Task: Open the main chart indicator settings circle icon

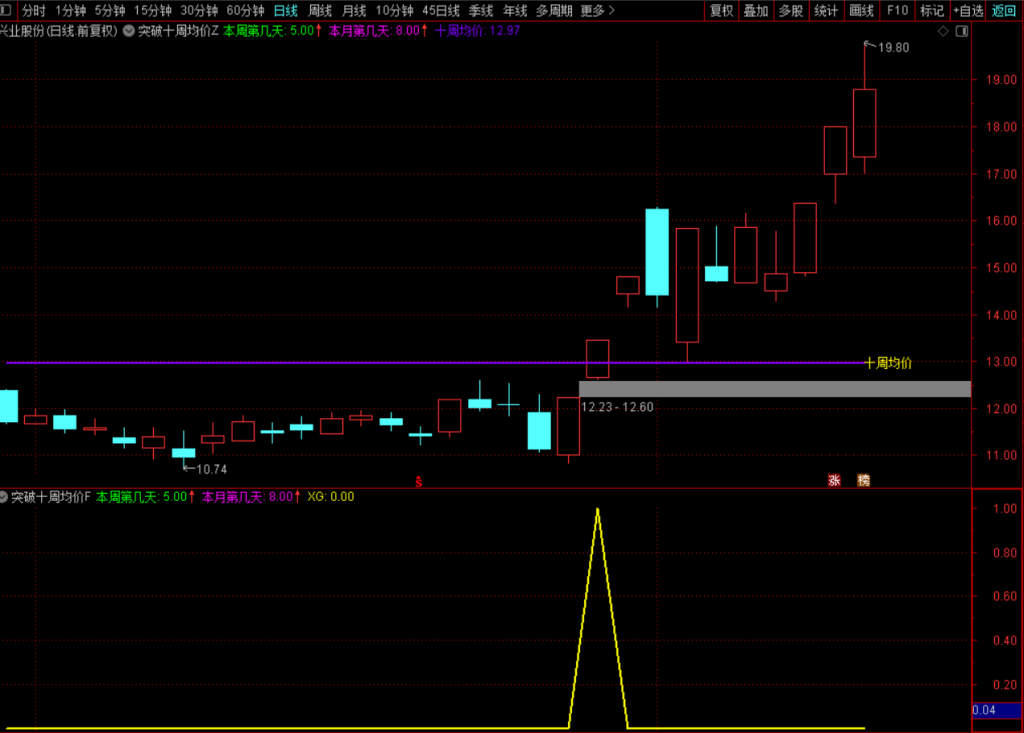Action: click(x=129, y=31)
